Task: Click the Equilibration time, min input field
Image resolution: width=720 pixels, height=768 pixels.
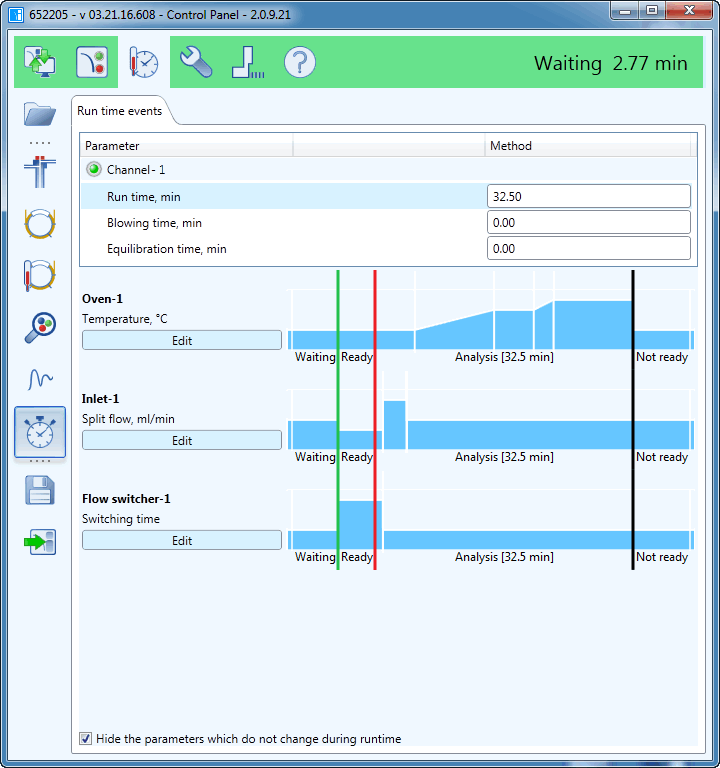Action: pos(588,248)
